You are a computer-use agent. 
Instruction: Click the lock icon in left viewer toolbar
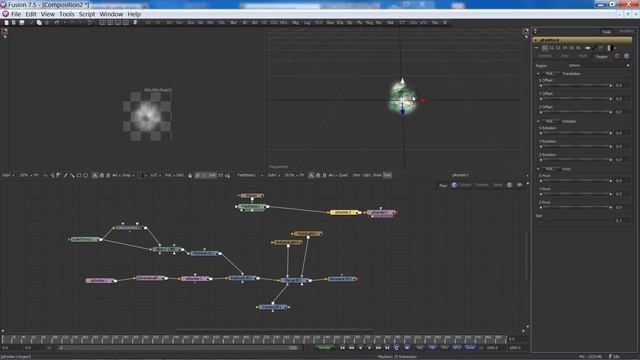[x=190, y=175]
